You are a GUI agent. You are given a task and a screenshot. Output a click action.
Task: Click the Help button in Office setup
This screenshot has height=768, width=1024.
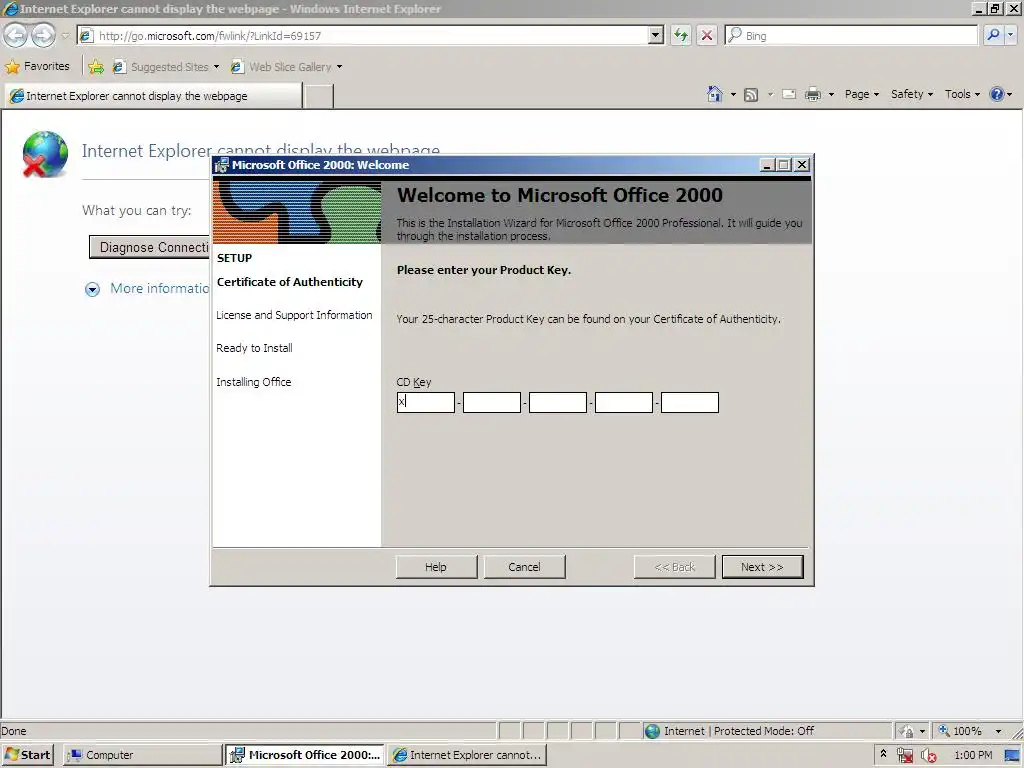[x=436, y=567]
